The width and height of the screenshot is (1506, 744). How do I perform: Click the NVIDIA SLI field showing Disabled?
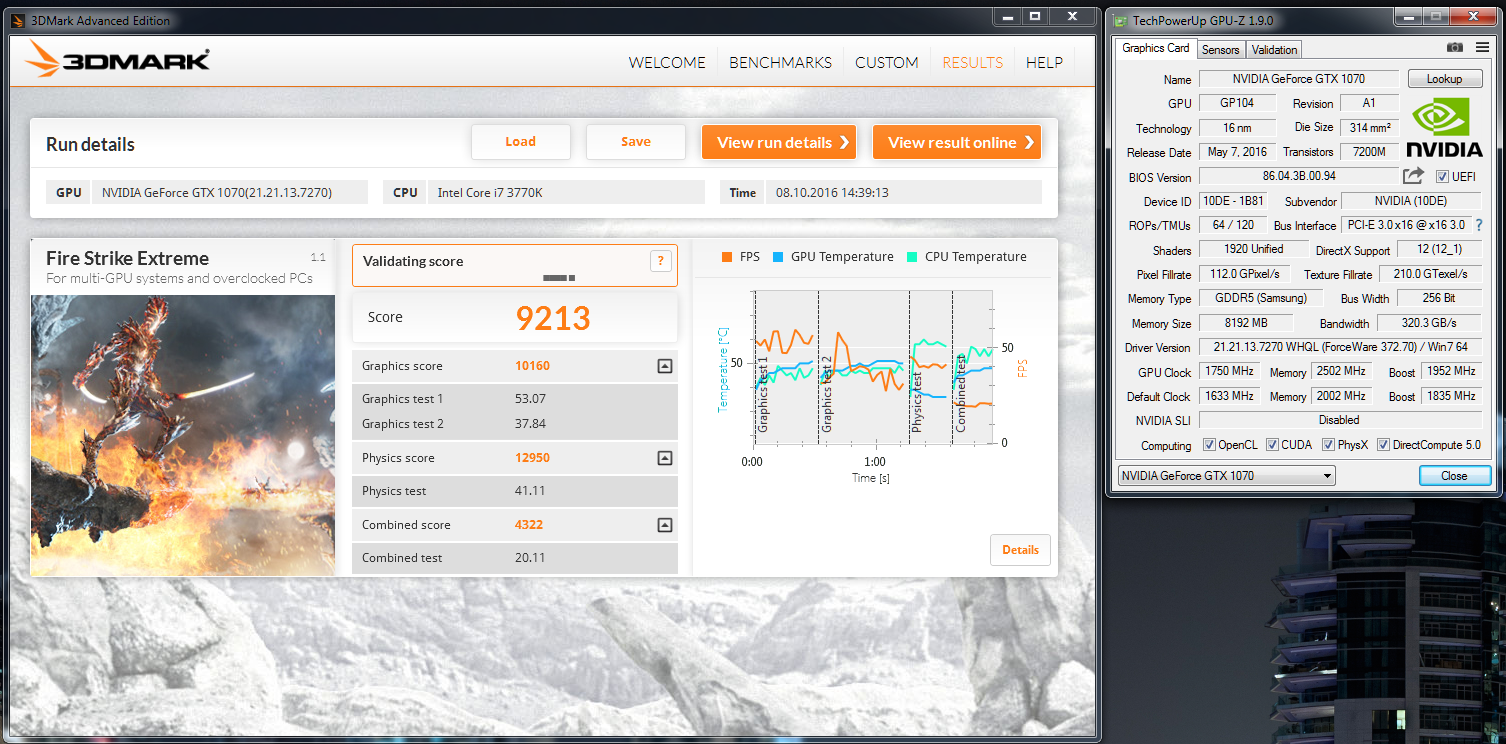click(1340, 420)
